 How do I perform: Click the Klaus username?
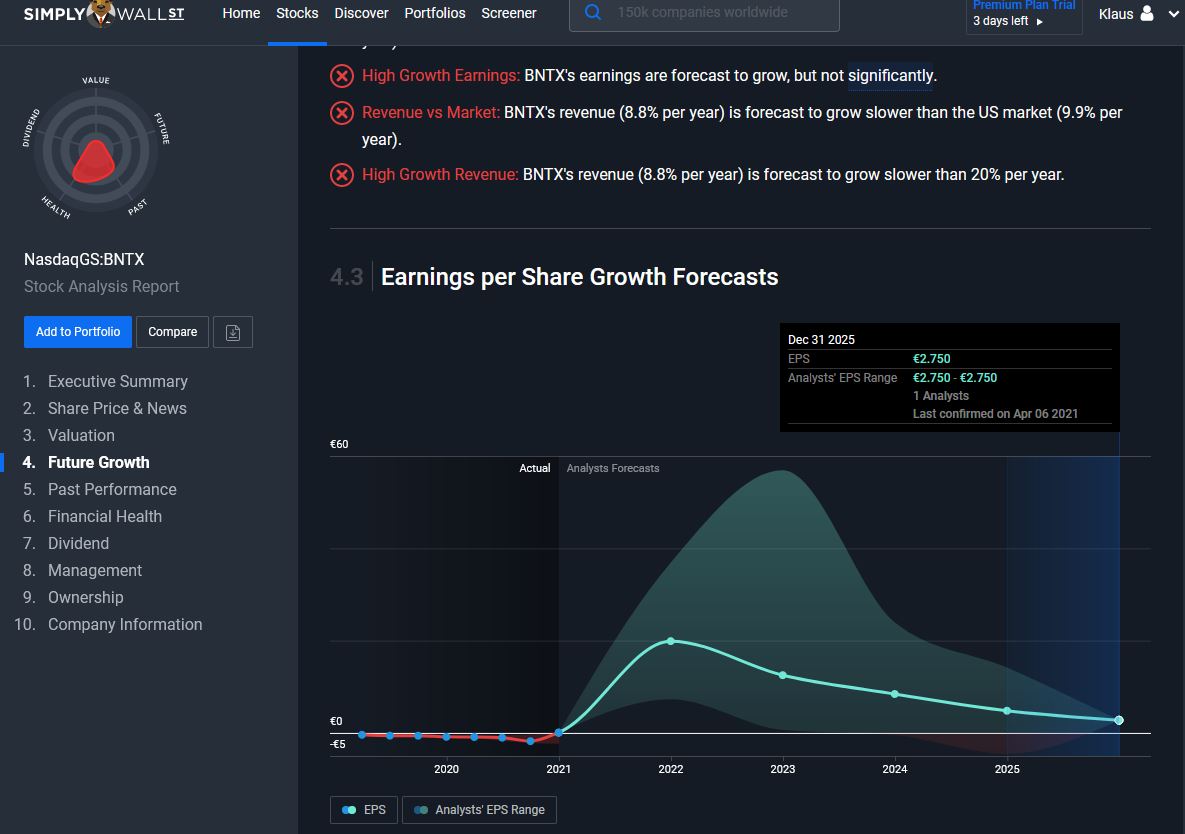(1115, 14)
